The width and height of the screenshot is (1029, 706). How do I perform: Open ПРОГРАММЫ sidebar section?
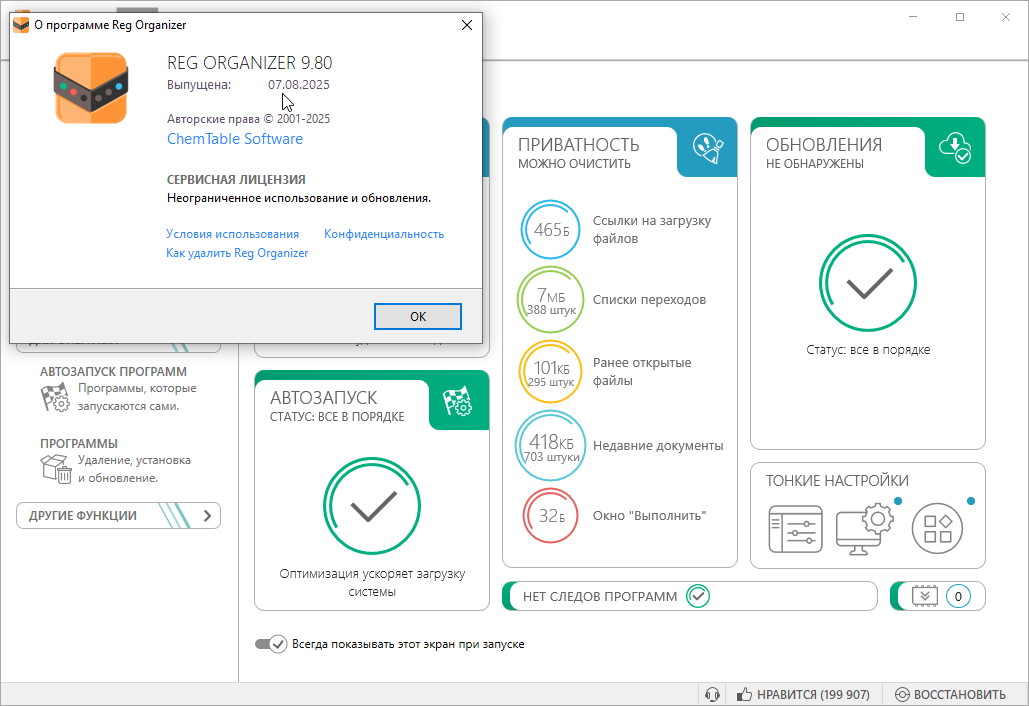click(x=79, y=444)
